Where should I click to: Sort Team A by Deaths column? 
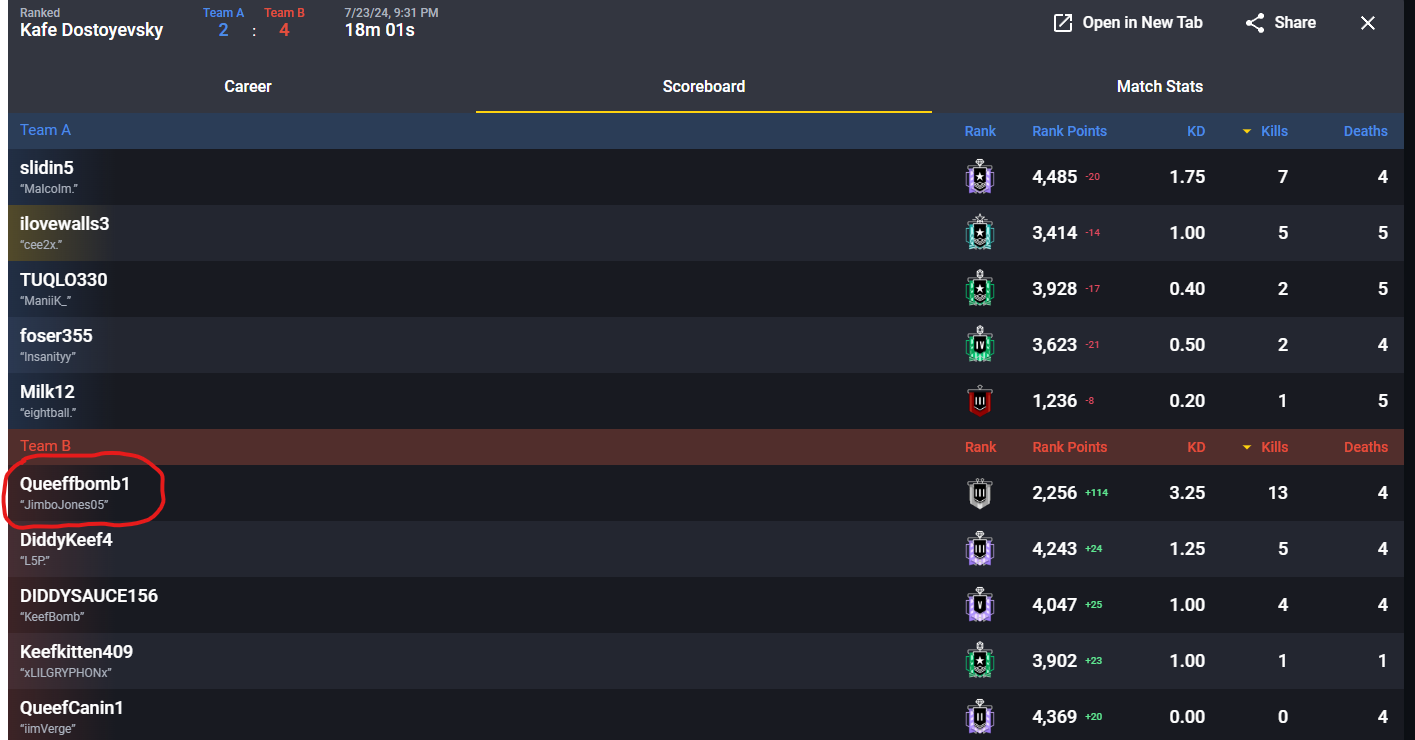pos(1365,131)
